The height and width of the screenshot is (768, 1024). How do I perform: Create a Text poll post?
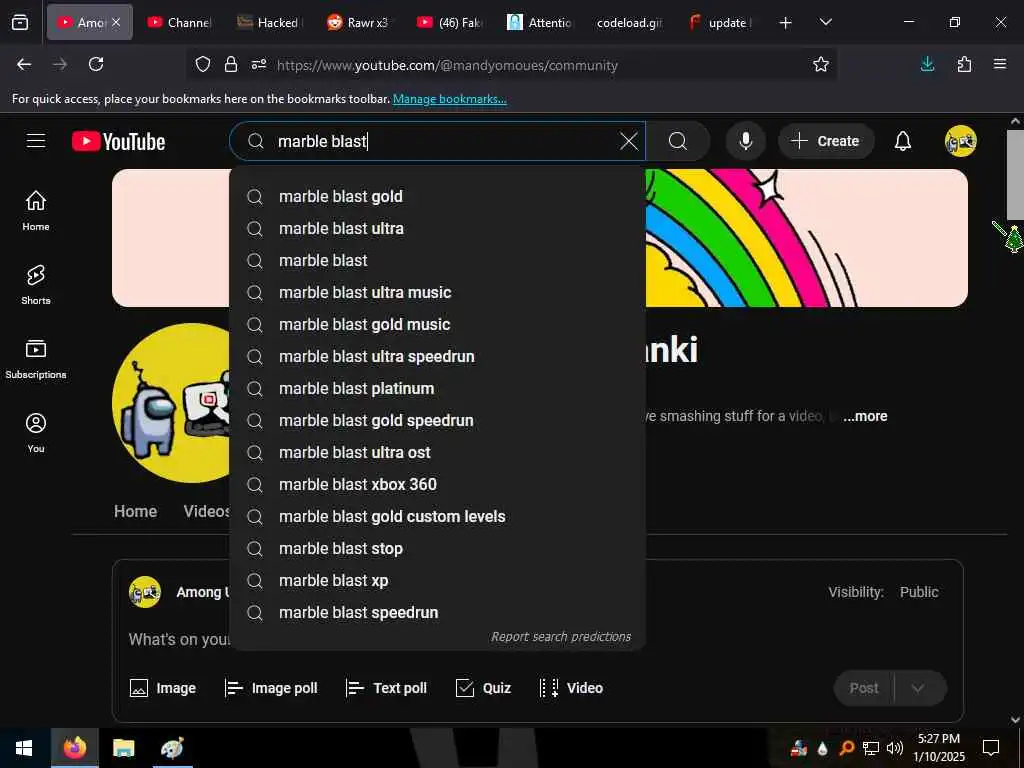386,688
